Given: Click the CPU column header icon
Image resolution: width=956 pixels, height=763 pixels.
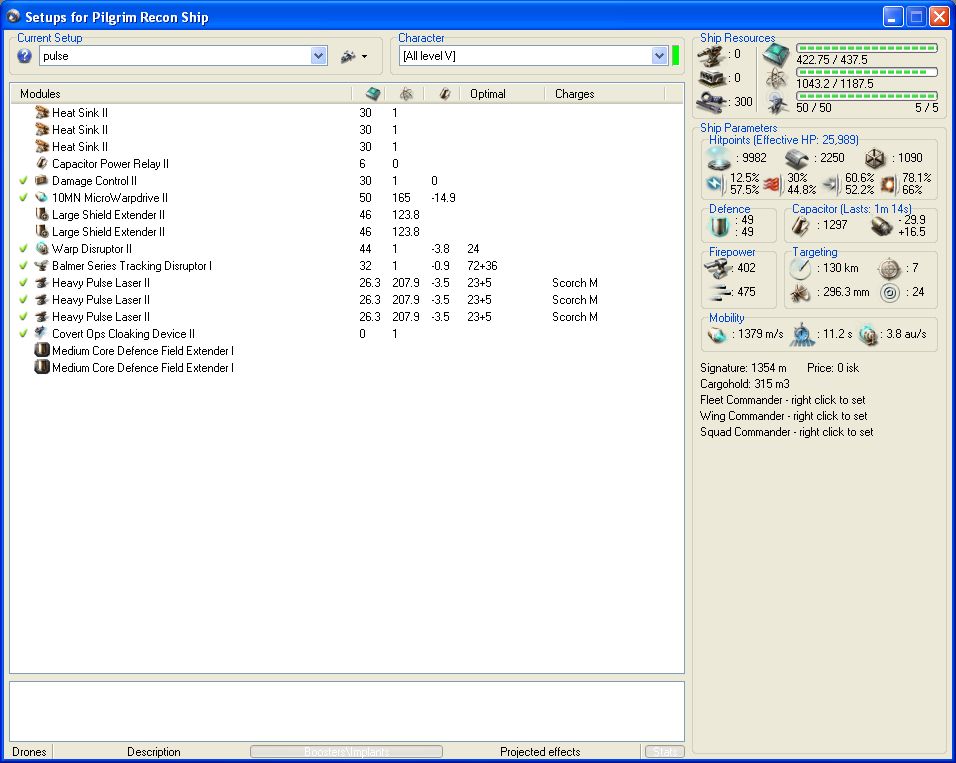Looking at the screenshot, I should pyautogui.click(x=373, y=94).
